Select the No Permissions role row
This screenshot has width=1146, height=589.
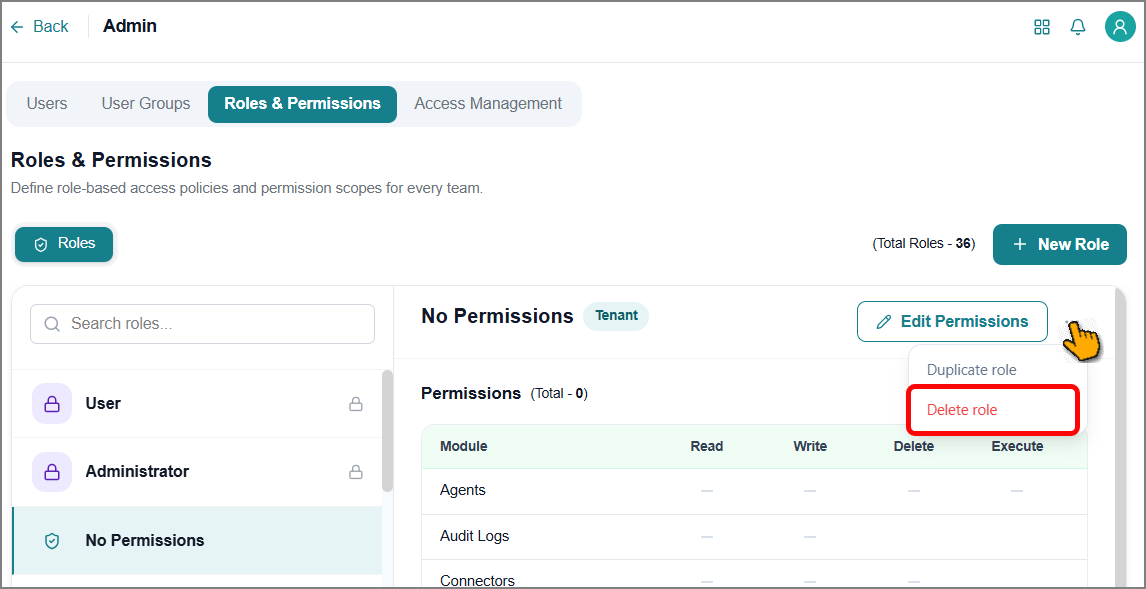tap(197, 541)
